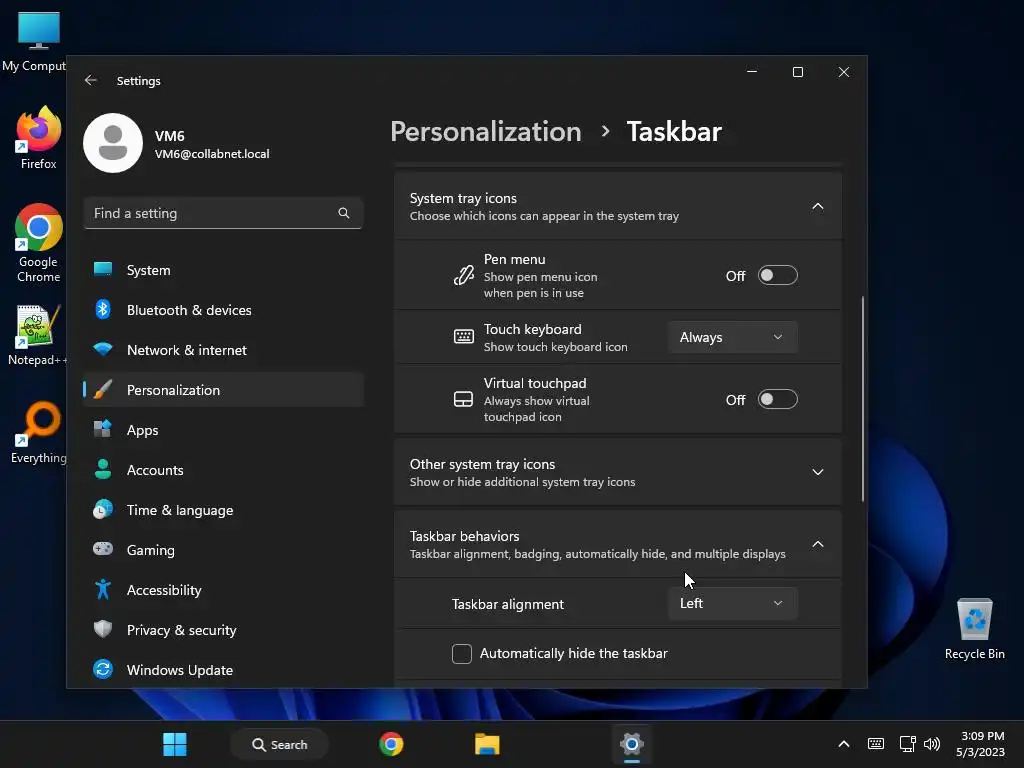Open the Windows Start button
The width and height of the screenshot is (1024, 768).
point(174,744)
